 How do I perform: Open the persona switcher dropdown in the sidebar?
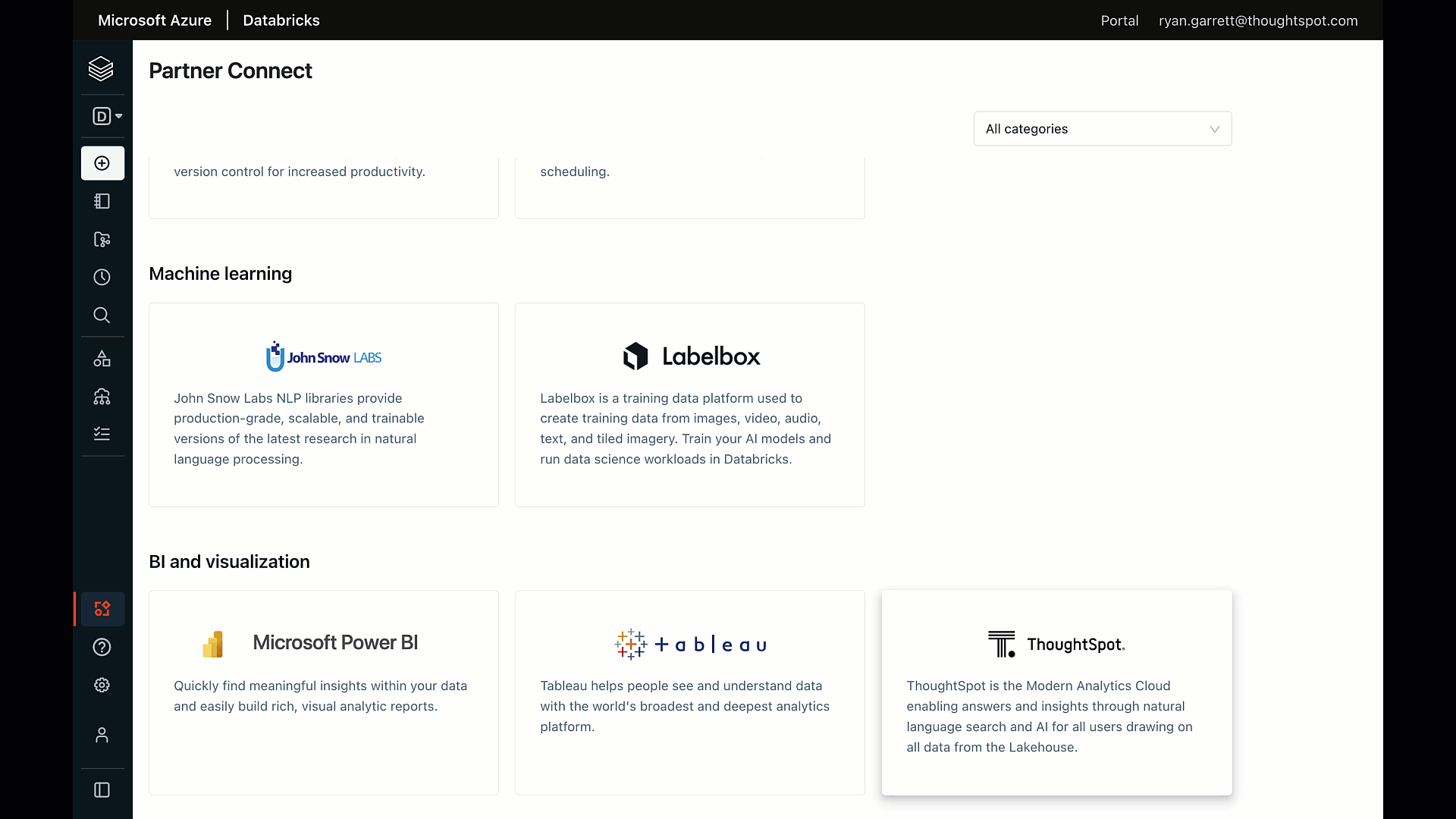[x=106, y=116]
